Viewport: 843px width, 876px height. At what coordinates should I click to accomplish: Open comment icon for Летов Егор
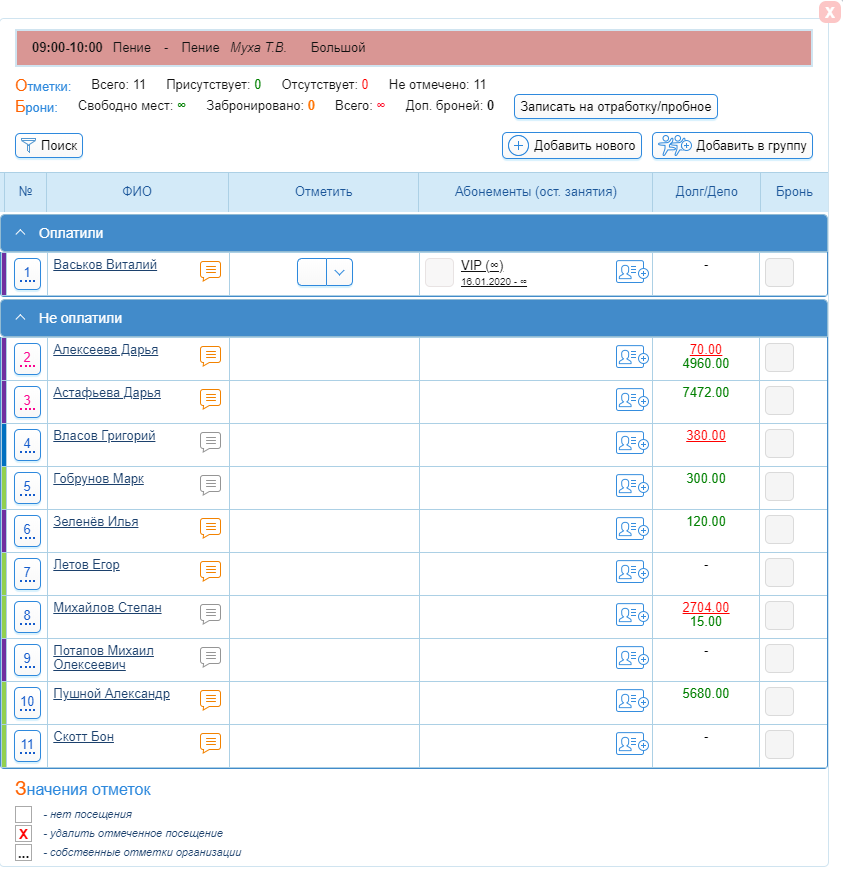[x=210, y=571]
